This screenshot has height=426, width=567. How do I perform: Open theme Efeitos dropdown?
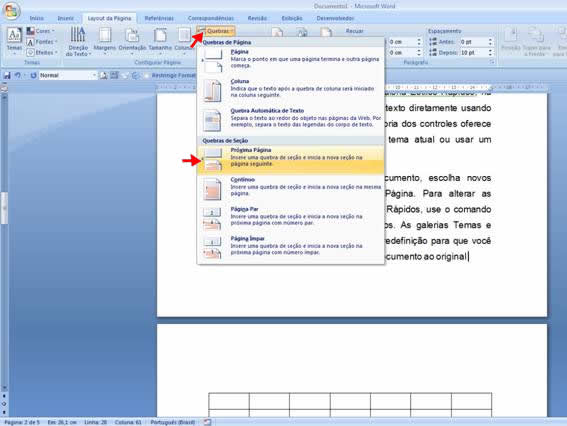42,52
